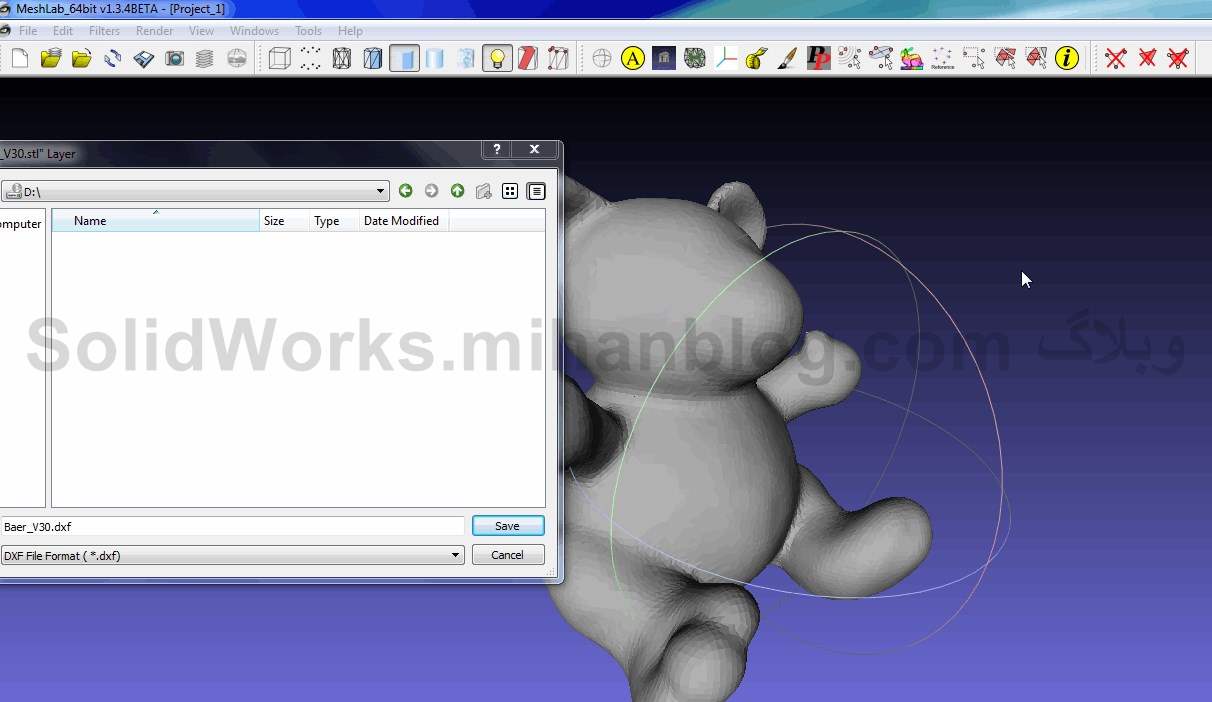
Task: Select the Z-painting brush tool
Action: (x=788, y=59)
